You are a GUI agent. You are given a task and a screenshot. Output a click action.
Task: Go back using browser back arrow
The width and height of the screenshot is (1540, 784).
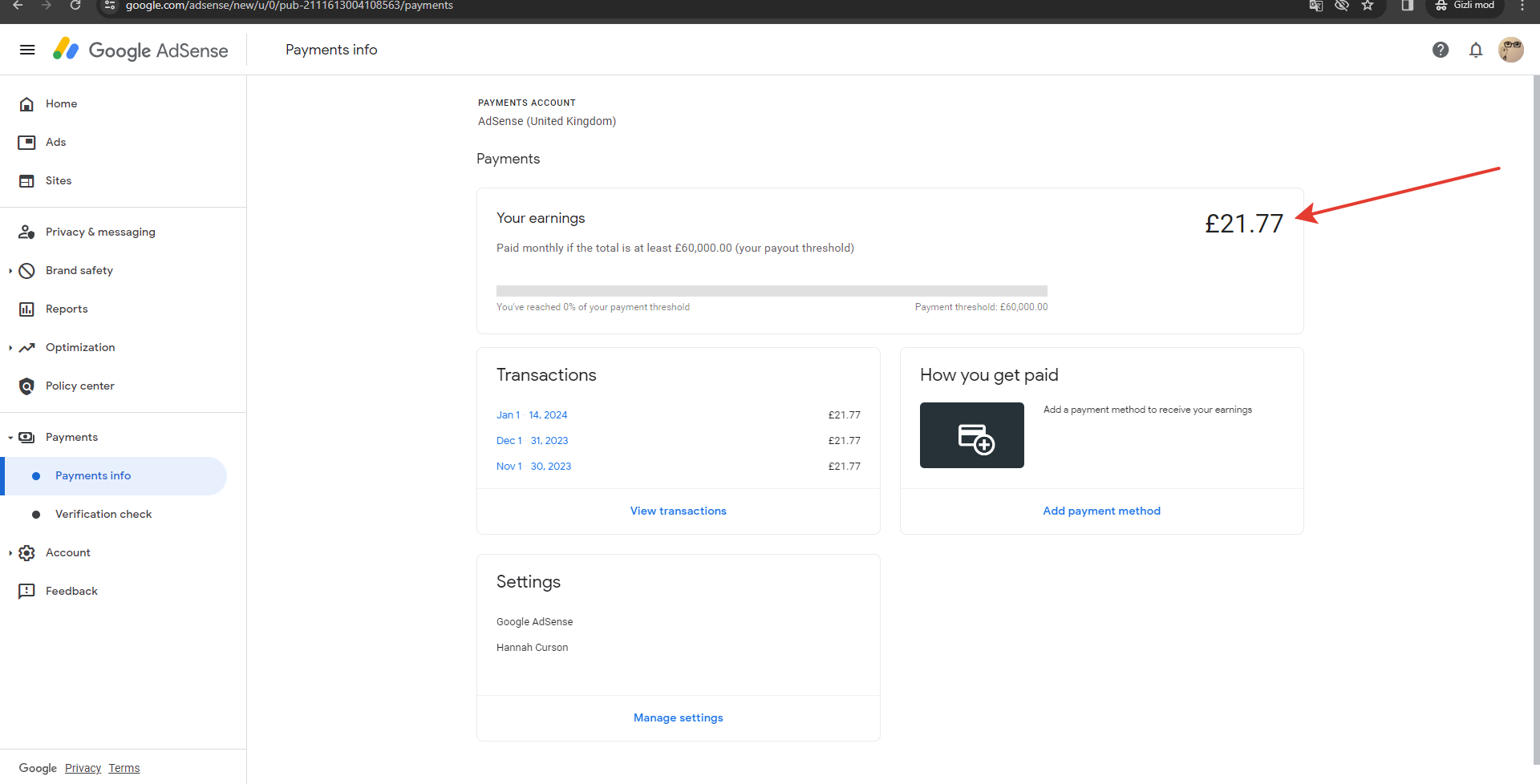[18, 6]
